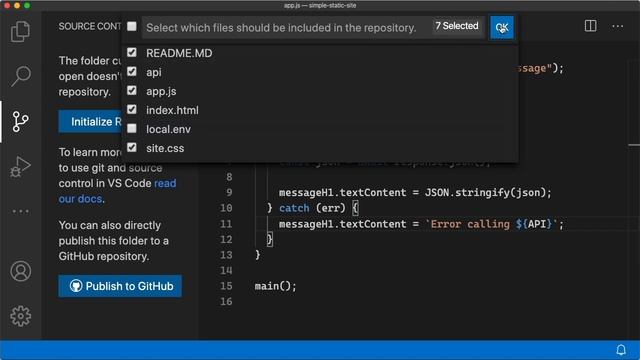Click the Publish to GitHub button
The width and height of the screenshot is (640, 360).
pyautogui.click(x=120, y=286)
